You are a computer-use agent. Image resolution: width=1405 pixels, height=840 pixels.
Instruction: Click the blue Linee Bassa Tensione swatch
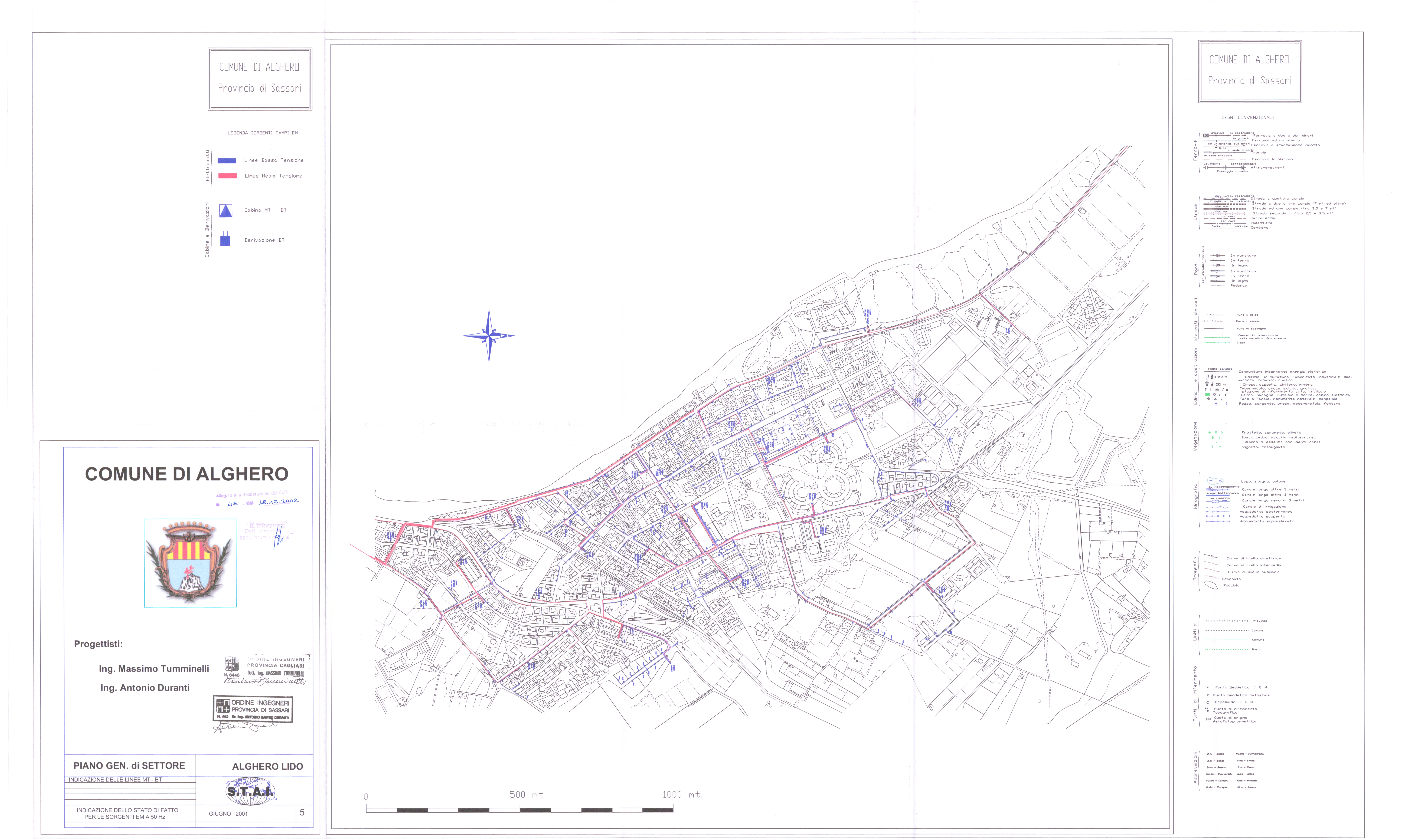pos(227,161)
